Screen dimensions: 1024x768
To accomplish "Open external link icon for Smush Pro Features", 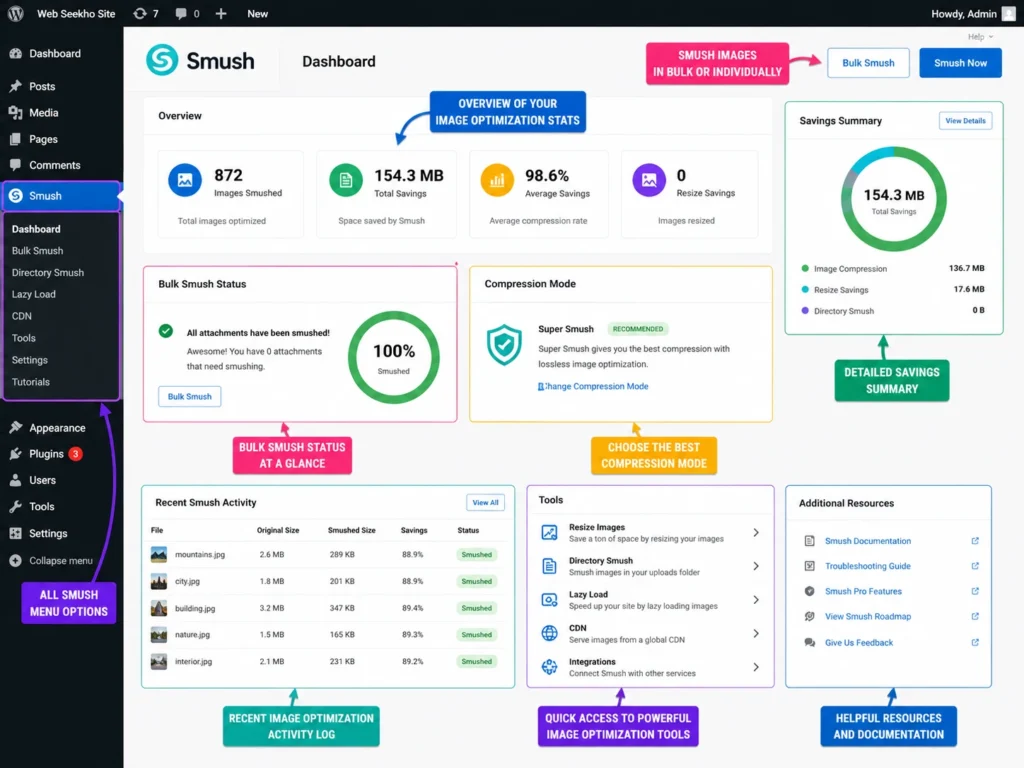I will point(975,591).
